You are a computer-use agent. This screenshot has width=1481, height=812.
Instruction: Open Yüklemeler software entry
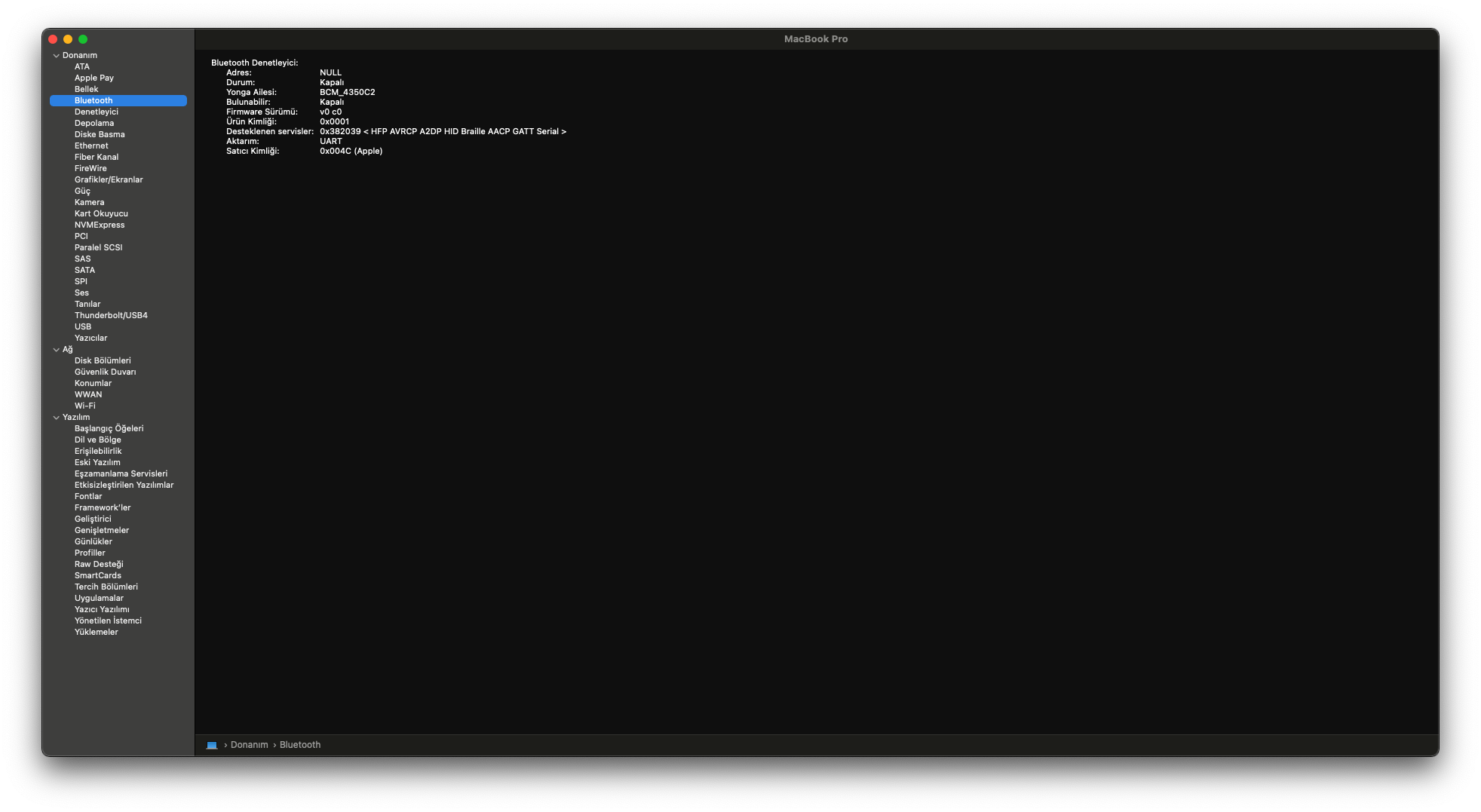[96, 632]
